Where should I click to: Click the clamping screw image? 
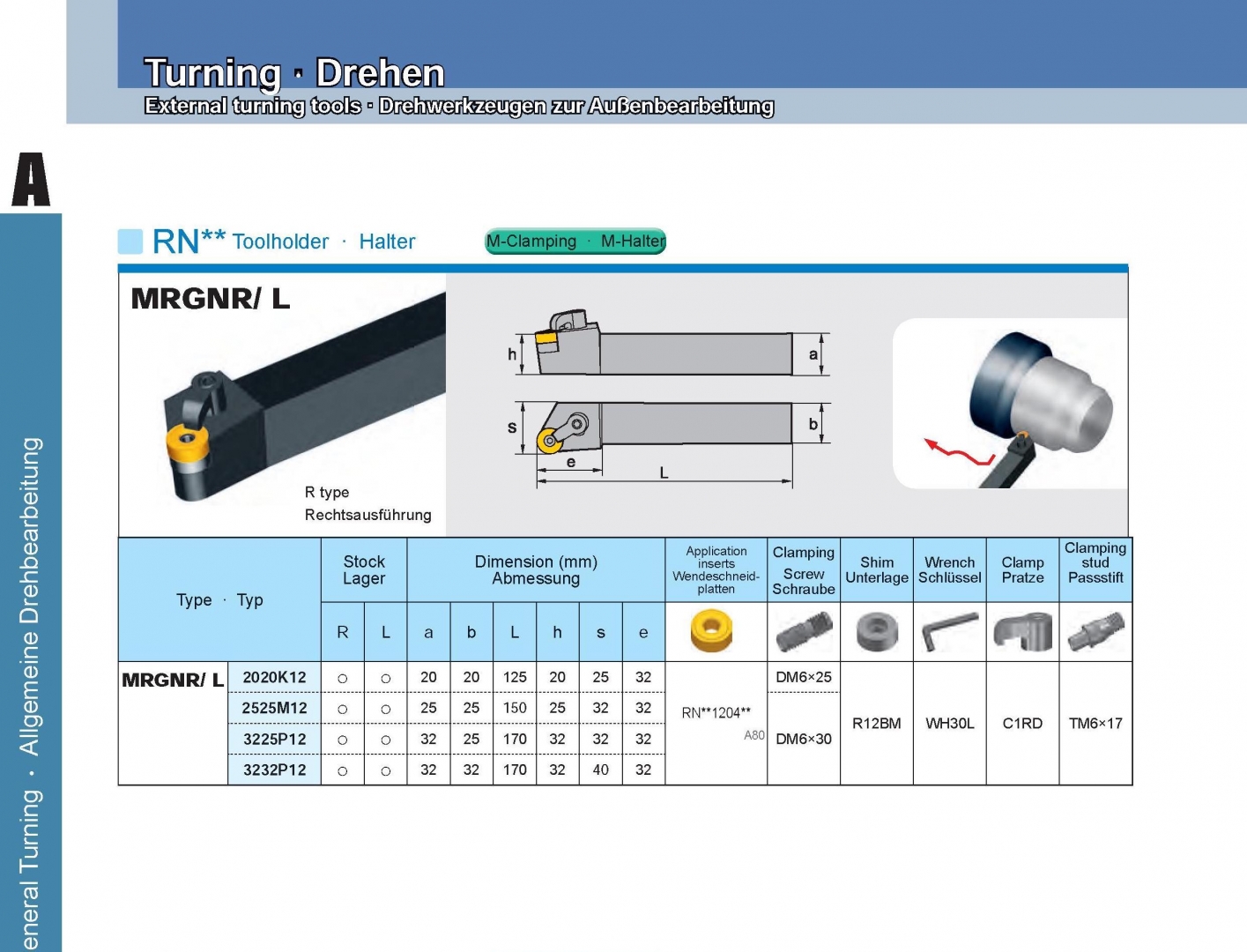point(804,632)
